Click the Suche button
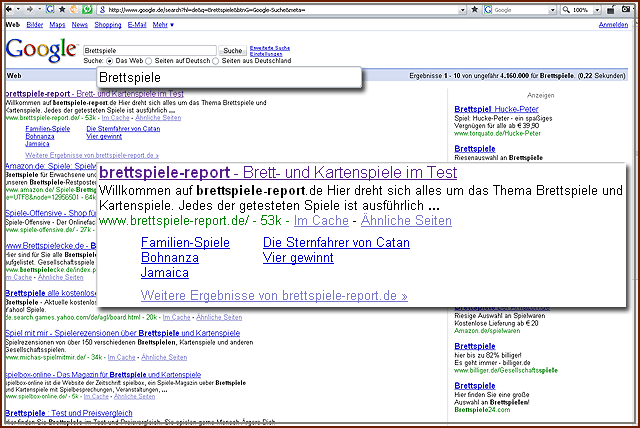 [x=233, y=51]
